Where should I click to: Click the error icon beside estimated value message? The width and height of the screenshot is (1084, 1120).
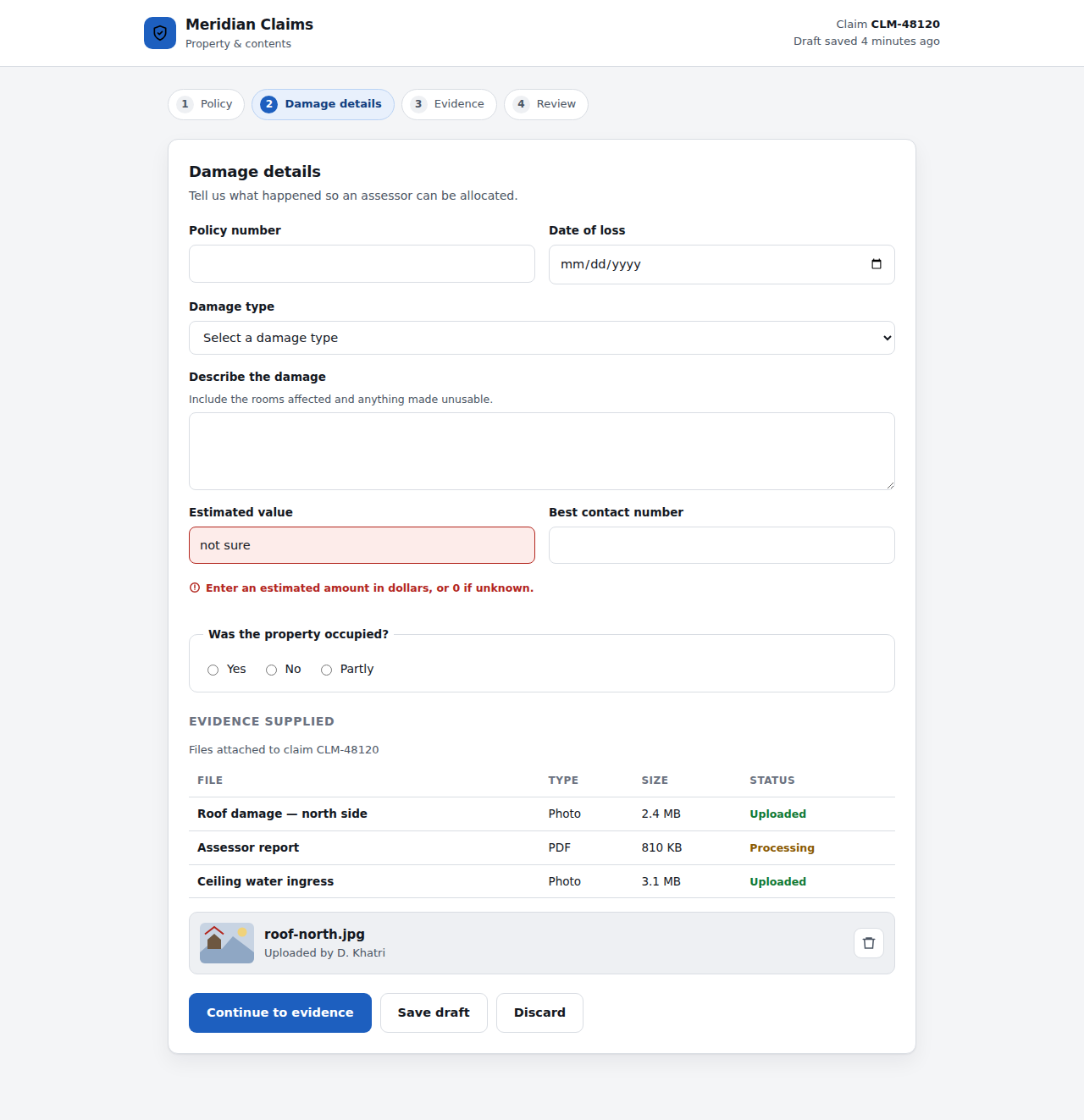[195, 588]
